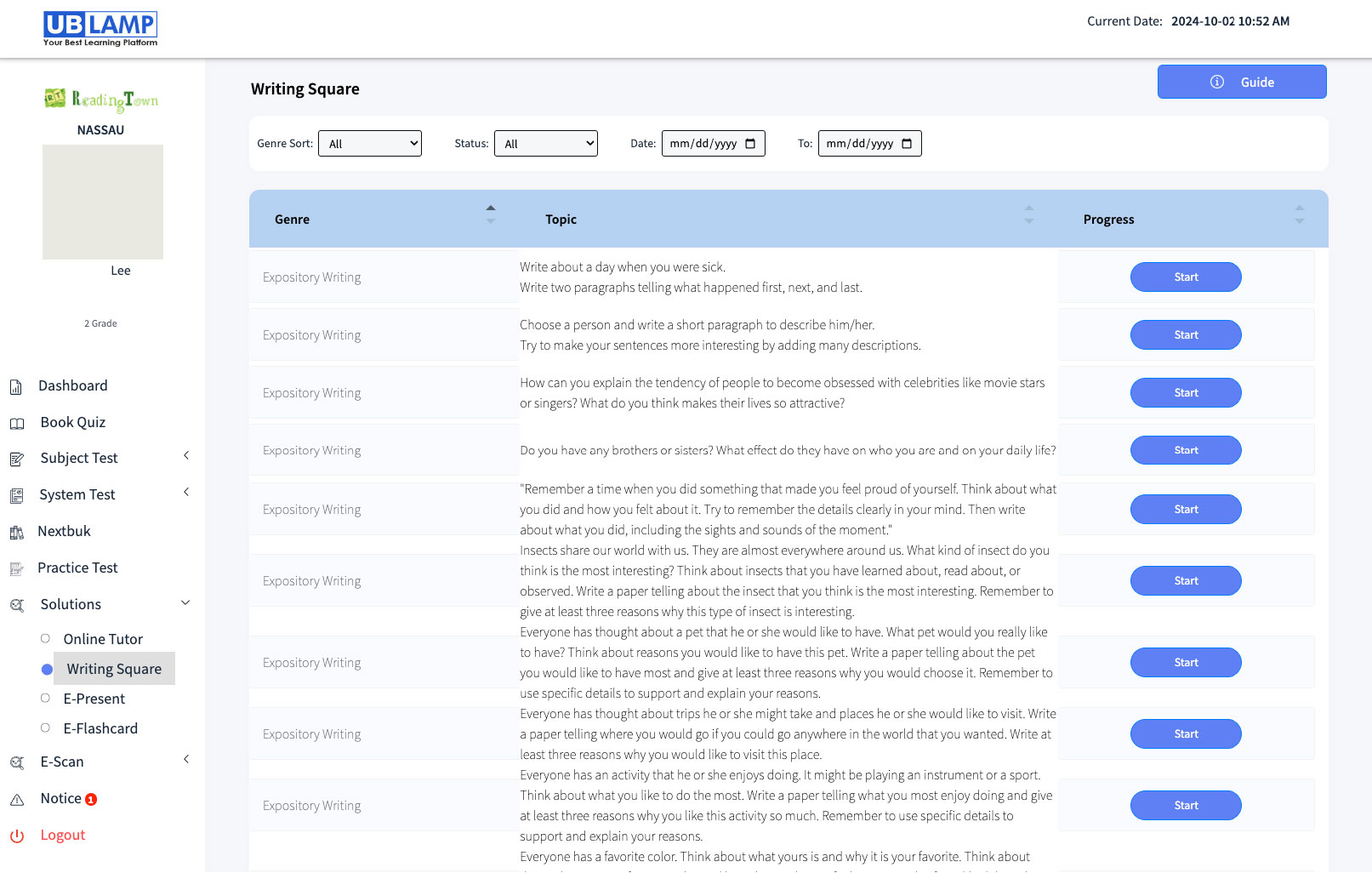Click the Book Quiz open-book icon
The height and width of the screenshot is (873, 1372).
(17, 424)
